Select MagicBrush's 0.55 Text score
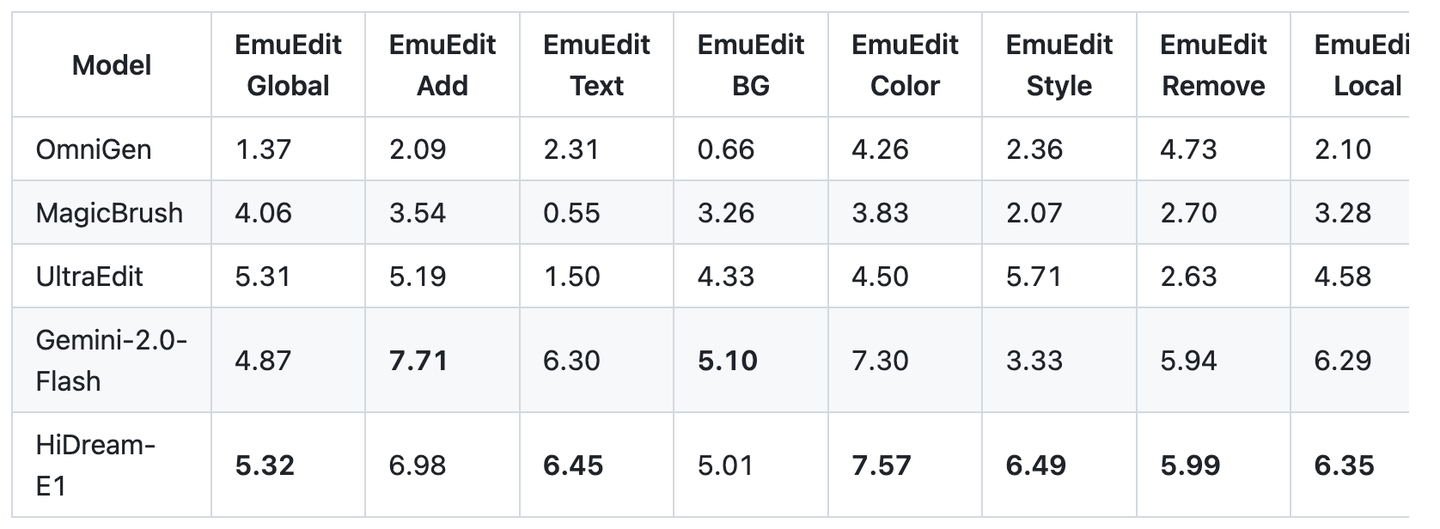This screenshot has height=529, width=1440. [x=572, y=213]
